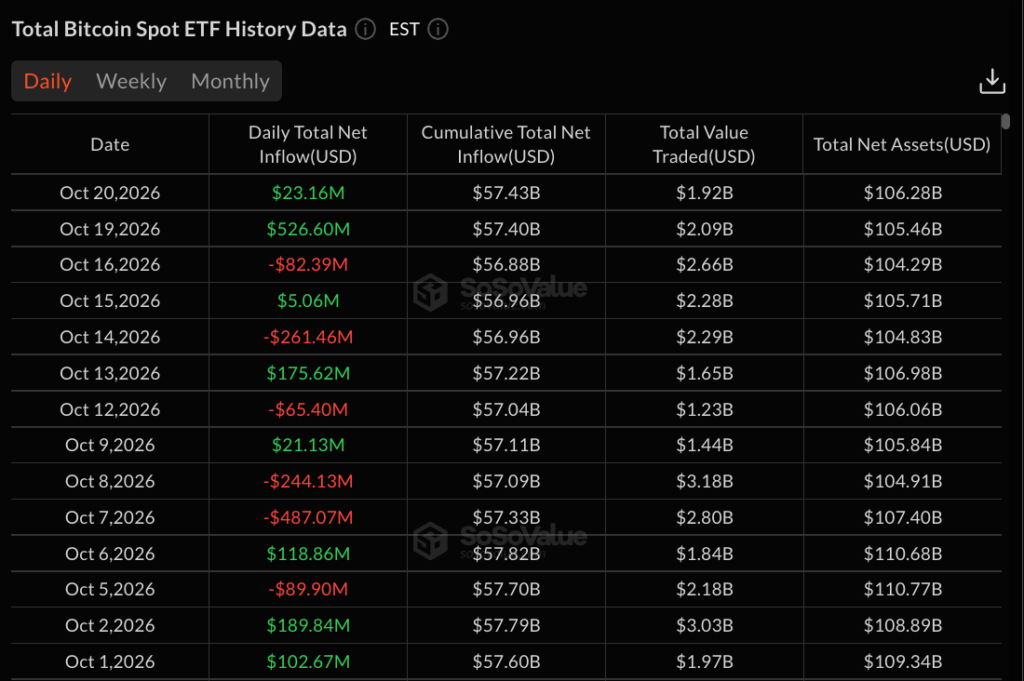Screen dimensions: 1024x681
Task: Click the $57.11B cumulative inflow cell
Action: click(506, 445)
